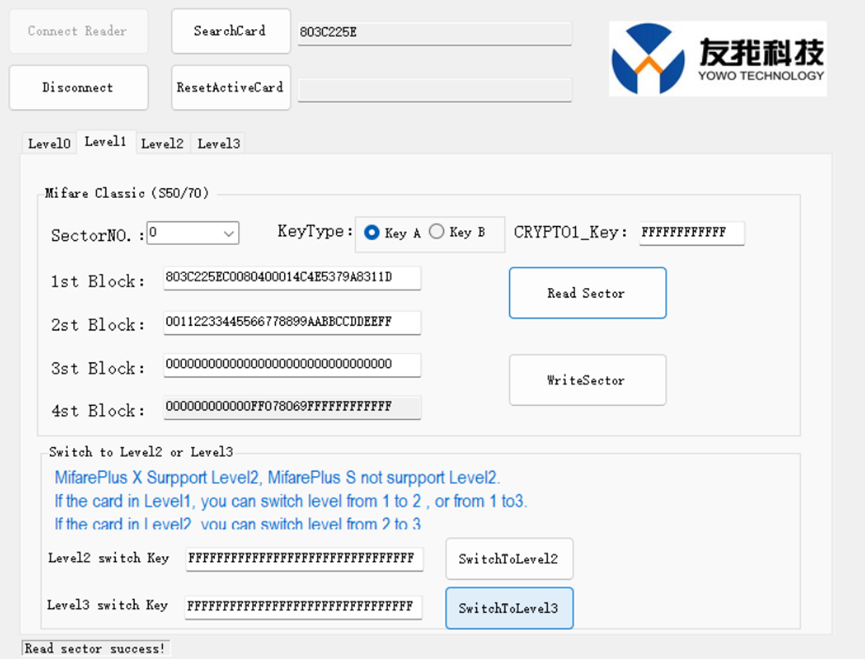Select the Level1 tab
Viewport: 865px width, 659px height.
point(105,142)
